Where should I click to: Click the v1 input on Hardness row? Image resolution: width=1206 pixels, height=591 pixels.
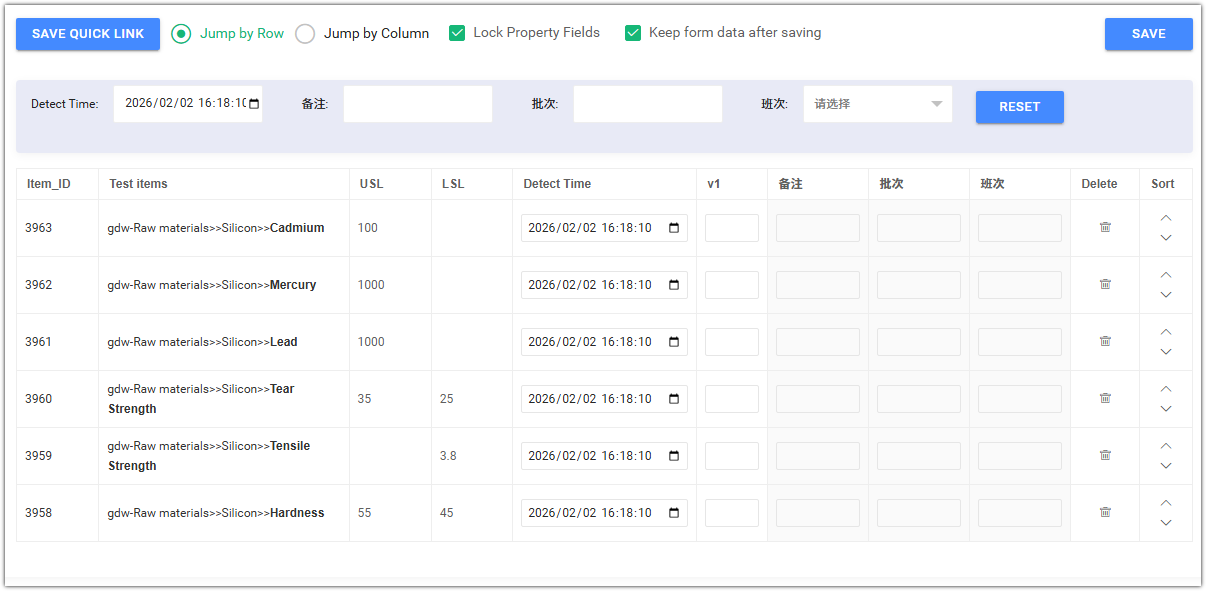click(x=731, y=512)
